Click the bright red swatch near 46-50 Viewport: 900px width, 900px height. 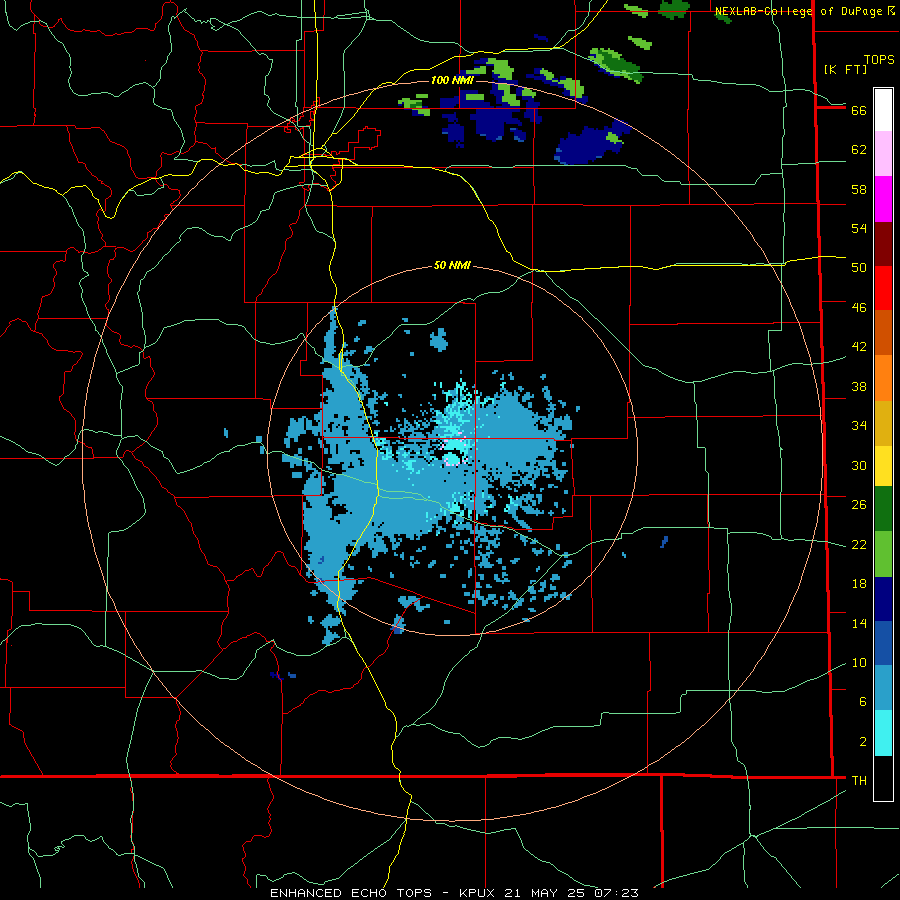point(883,288)
